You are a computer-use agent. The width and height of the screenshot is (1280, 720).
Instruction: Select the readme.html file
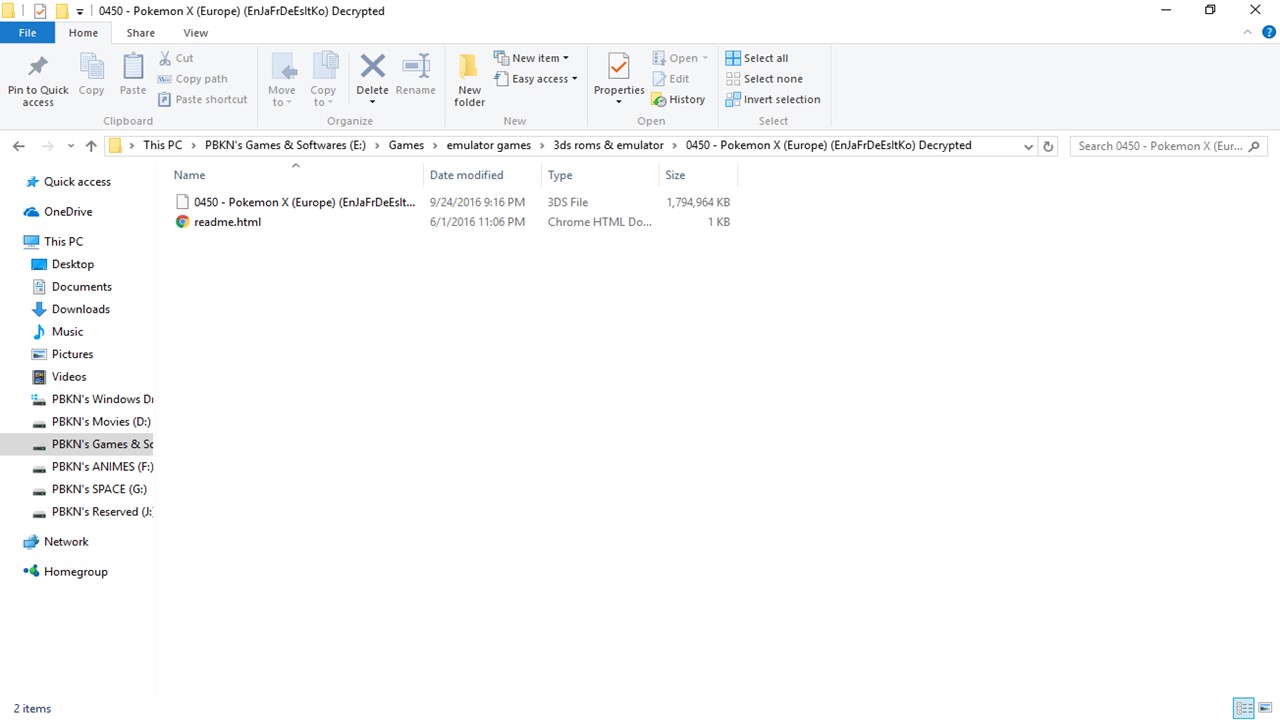pyautogui.click(x=227, y=222)
